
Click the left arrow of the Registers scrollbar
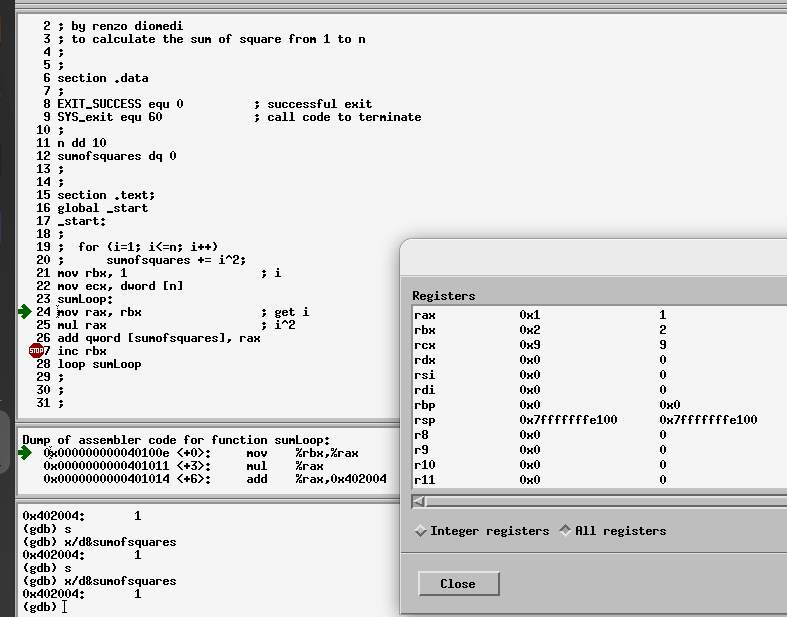419,502
